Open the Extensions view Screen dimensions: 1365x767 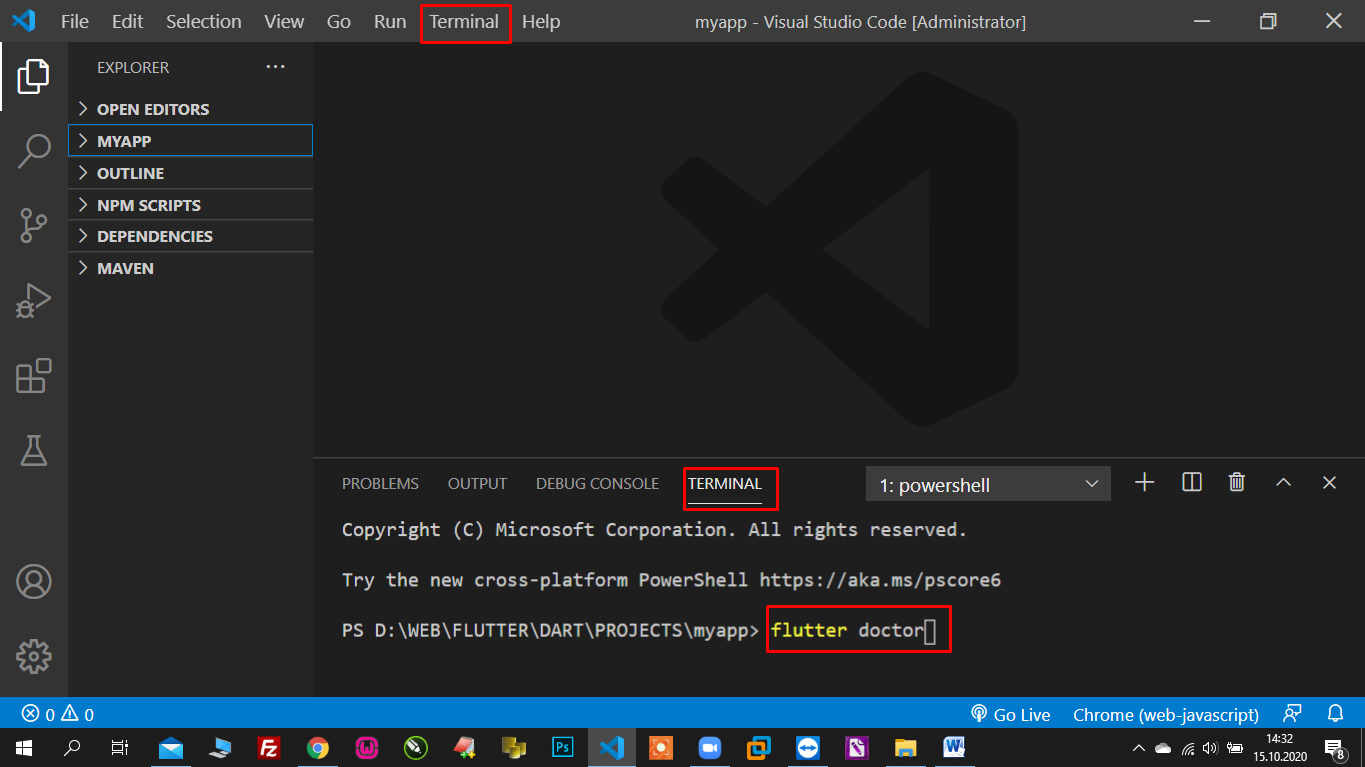coord(34,376)
